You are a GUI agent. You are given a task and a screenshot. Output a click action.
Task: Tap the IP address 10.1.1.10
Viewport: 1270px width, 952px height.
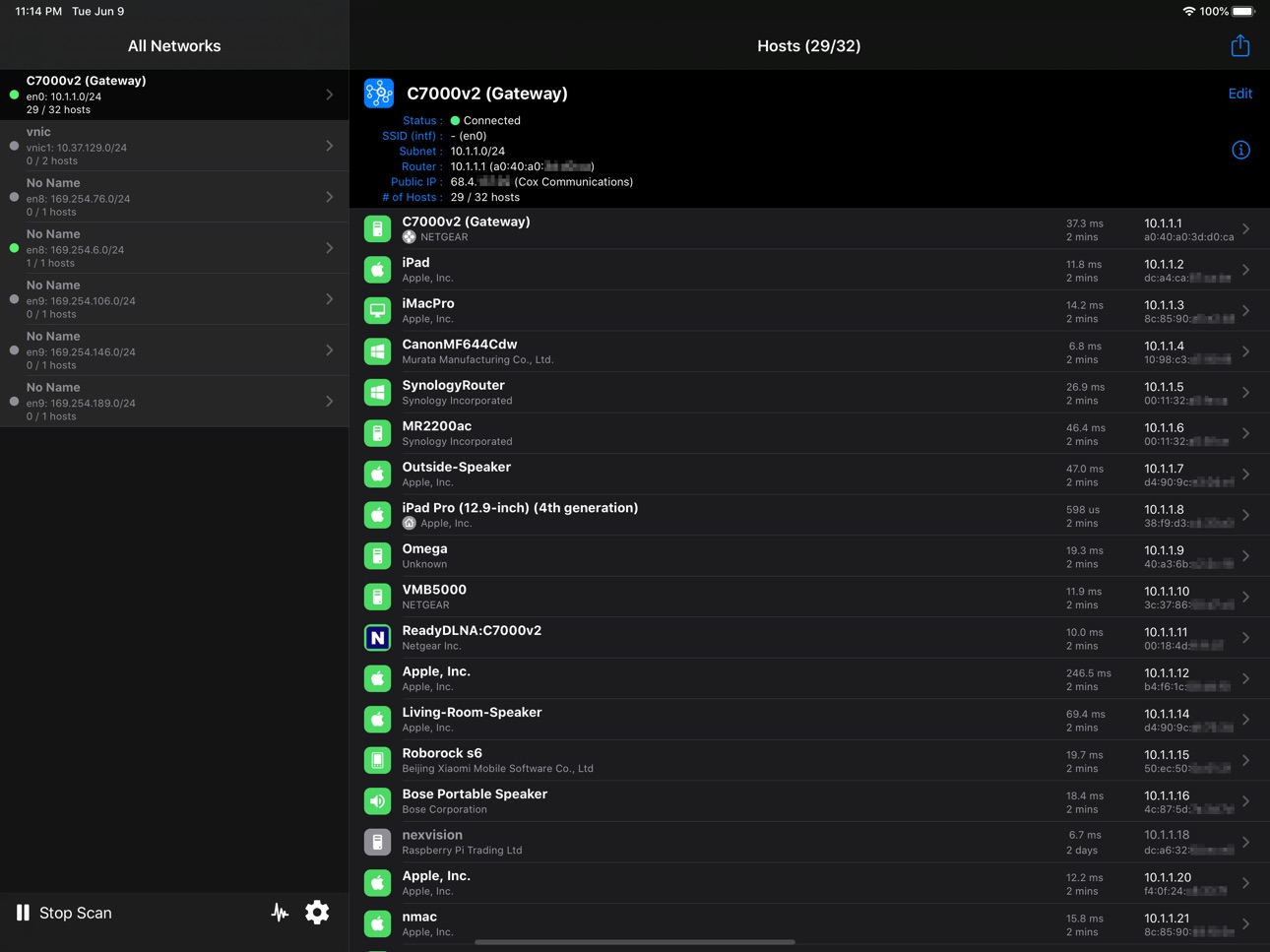point(1167,591)
